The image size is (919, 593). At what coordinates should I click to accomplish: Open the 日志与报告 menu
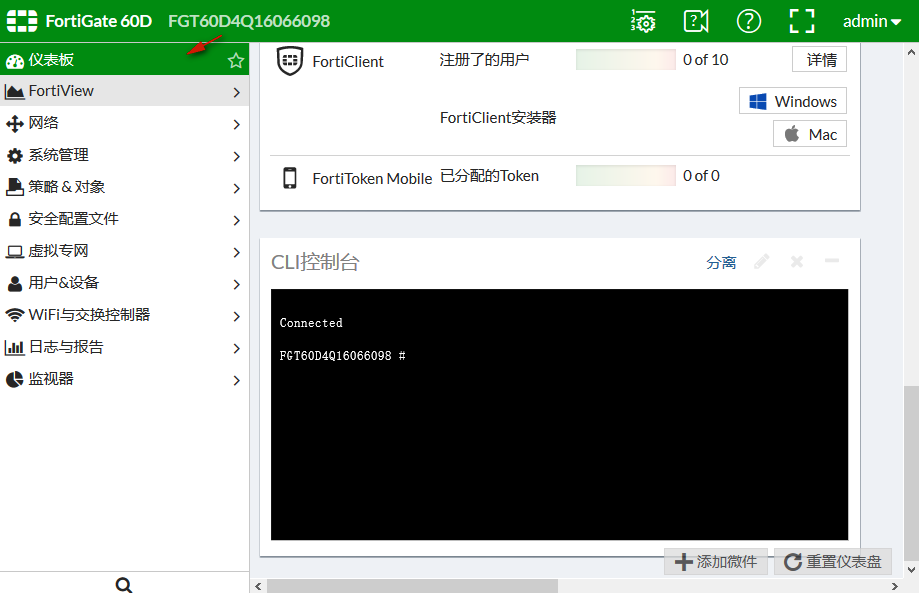[x=124, y=347]
